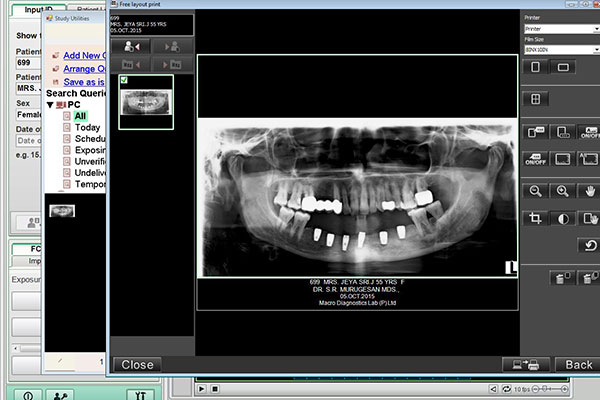Screen dimensions: 600x400
Task: Select the Tempor… search query
Action: click(x=90, y=184)
